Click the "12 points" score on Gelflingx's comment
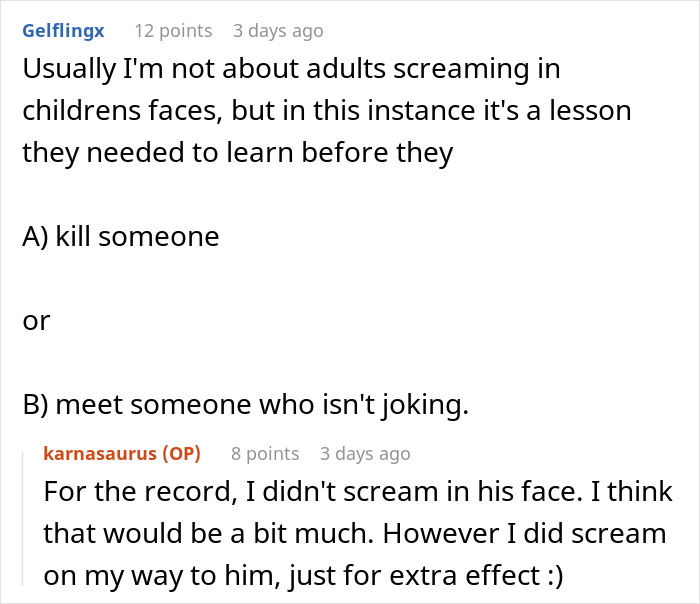 coord(173,31)
